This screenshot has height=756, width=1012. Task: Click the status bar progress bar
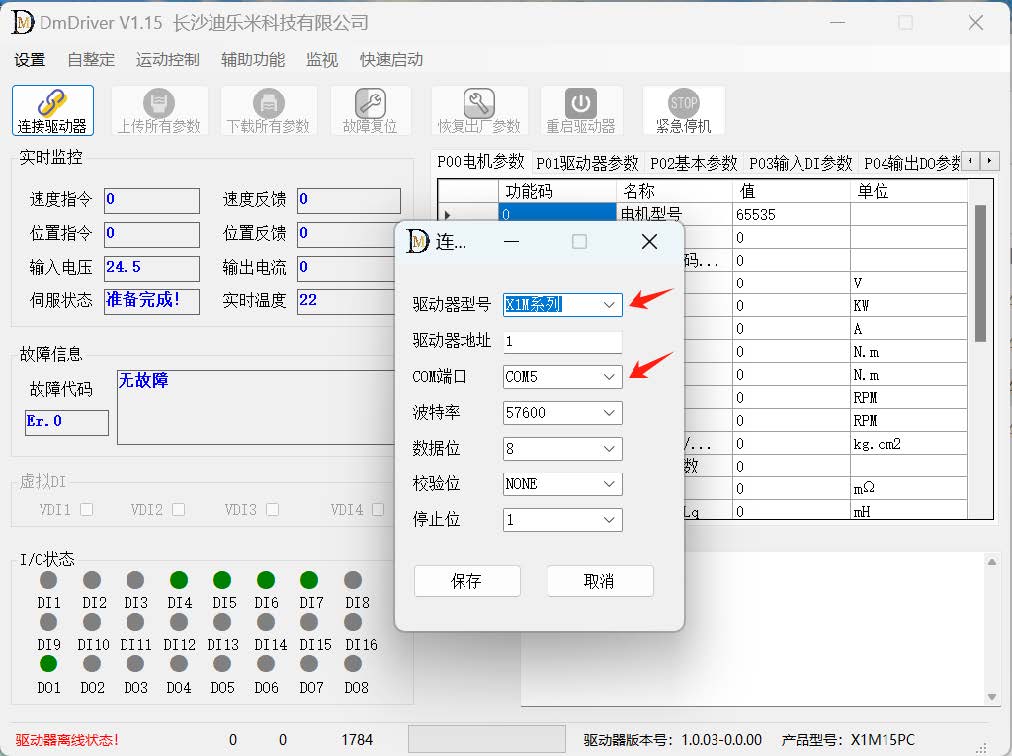[x=487, y=739]
